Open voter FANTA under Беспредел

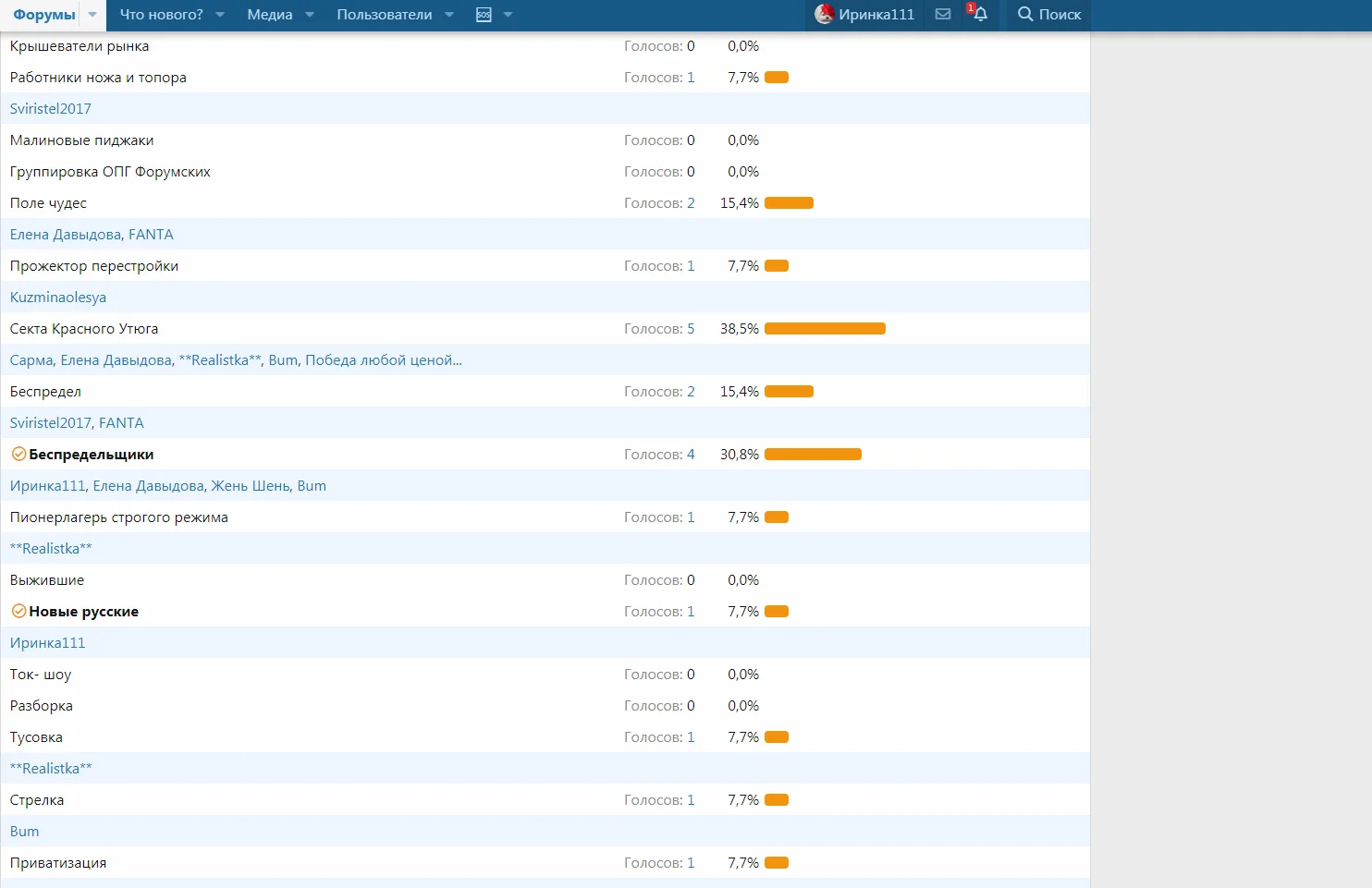coord(121,423)
